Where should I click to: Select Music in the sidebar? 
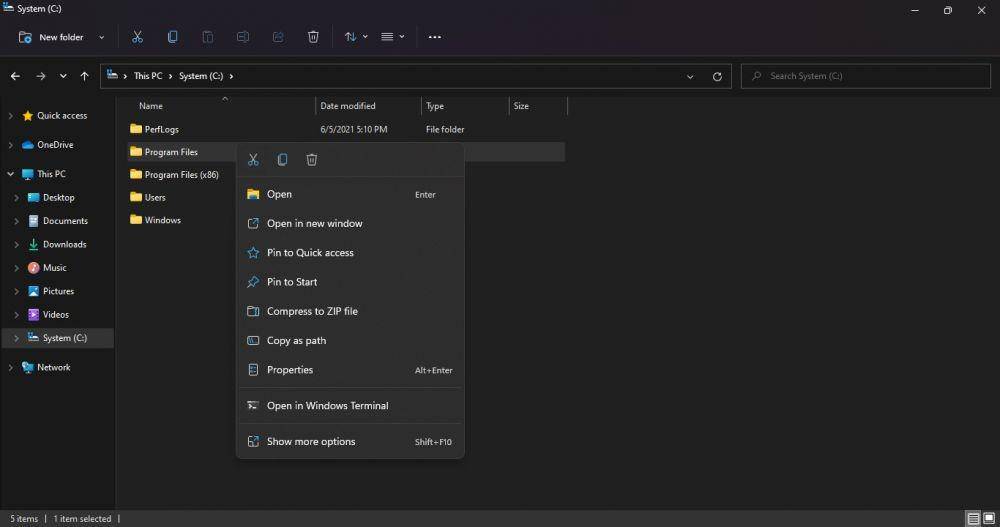pos(54,268)
